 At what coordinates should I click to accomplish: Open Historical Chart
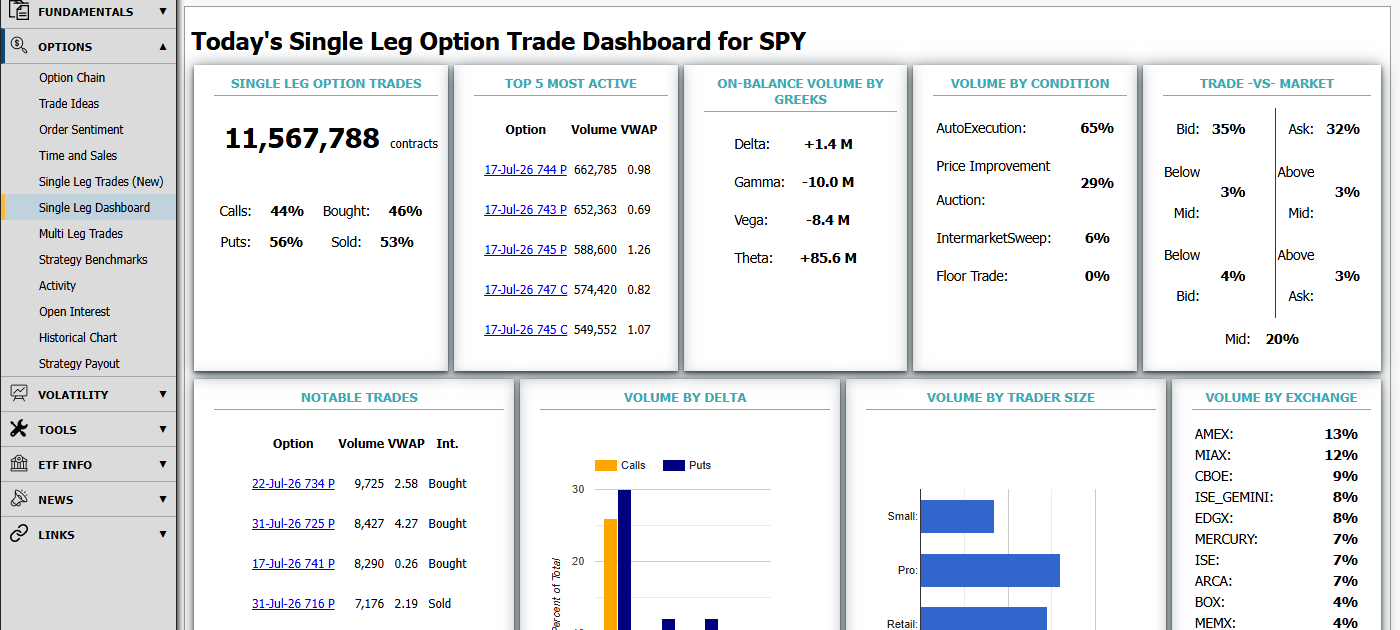78,338
